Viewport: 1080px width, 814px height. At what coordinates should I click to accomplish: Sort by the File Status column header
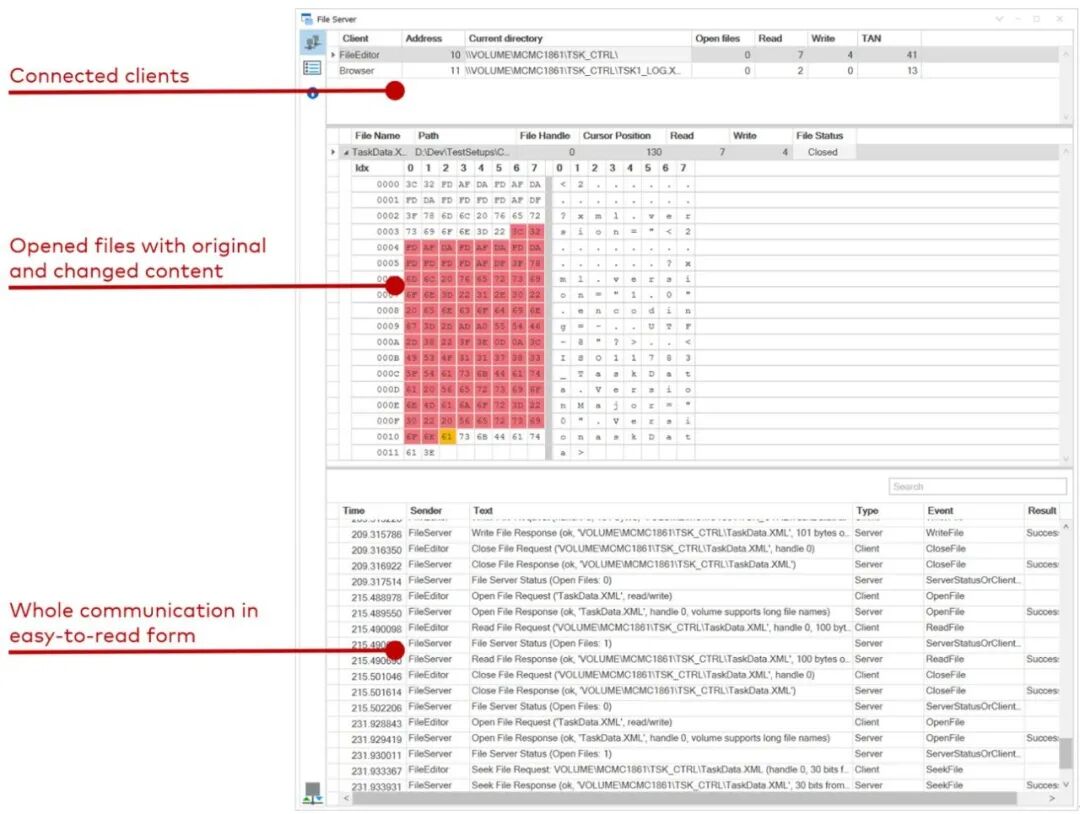click(820, 136)
